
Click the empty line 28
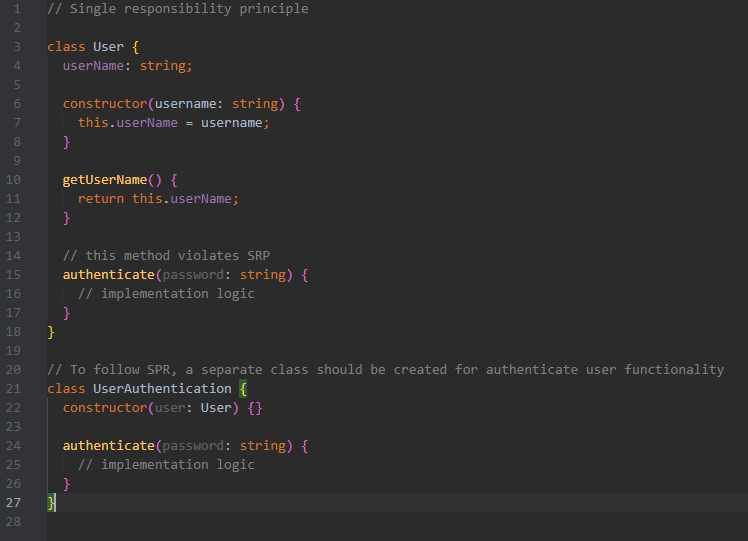pyautogui.click(x=397, y=522)
